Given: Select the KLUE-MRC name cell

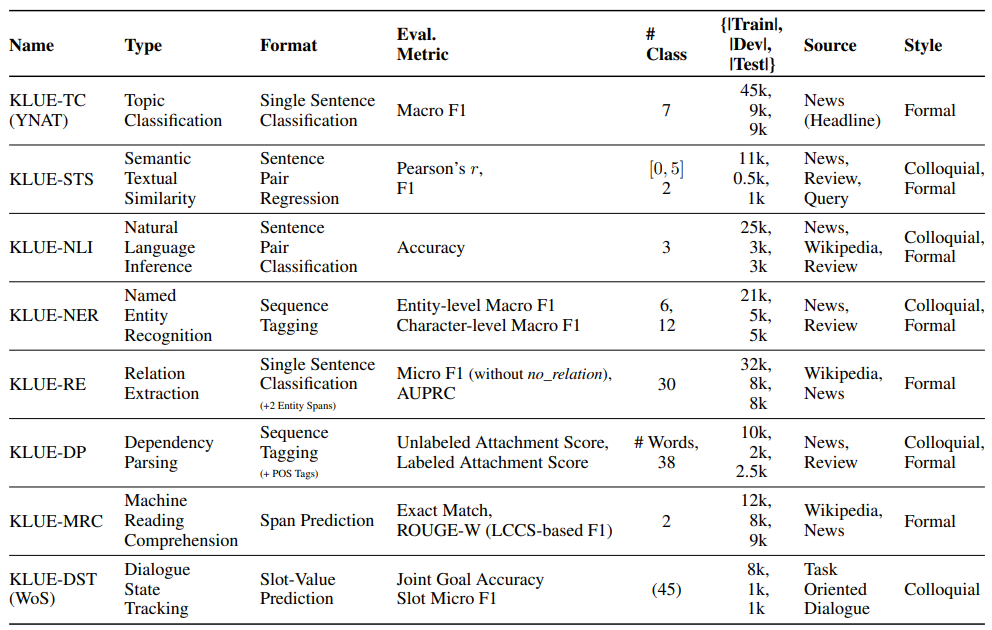Looking at the screenshot, I should click(x=54, y=521).
